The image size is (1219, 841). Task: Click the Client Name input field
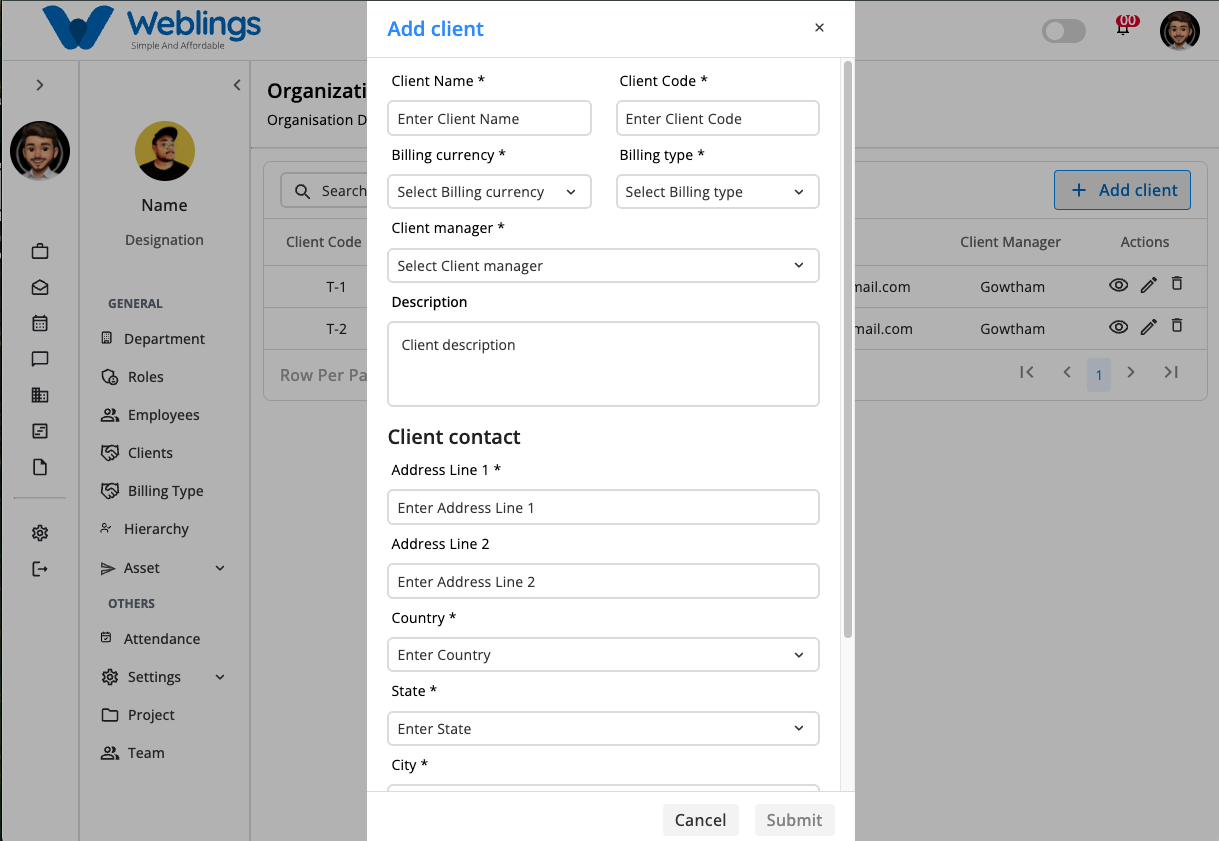pos(489,118)
